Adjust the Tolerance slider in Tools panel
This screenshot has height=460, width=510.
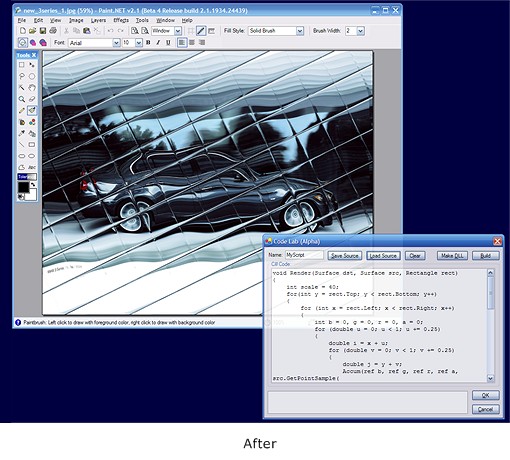(27, 177)
